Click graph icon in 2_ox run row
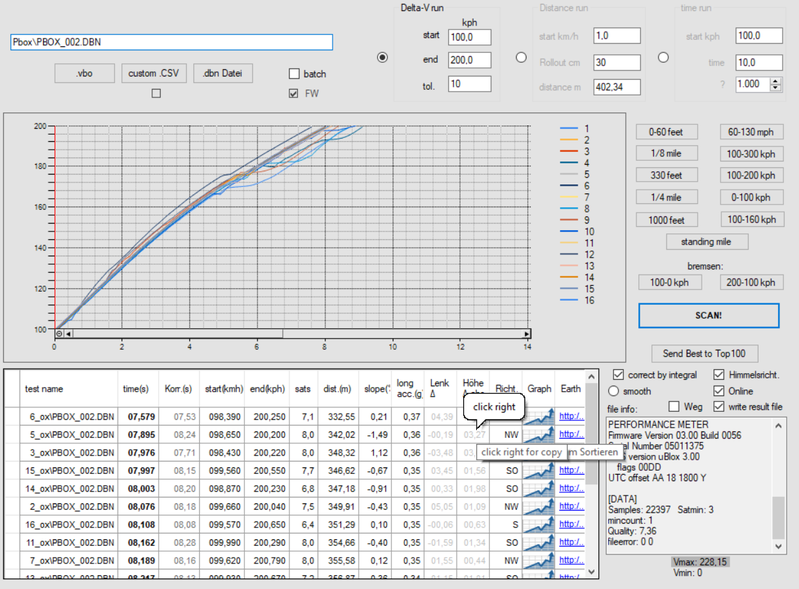The width and height of the screenshot is (799, 589). click(539, 506)
